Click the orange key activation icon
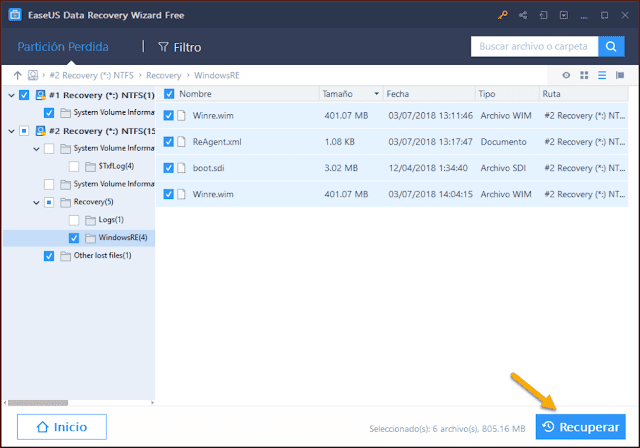 [x=502, y=15]
